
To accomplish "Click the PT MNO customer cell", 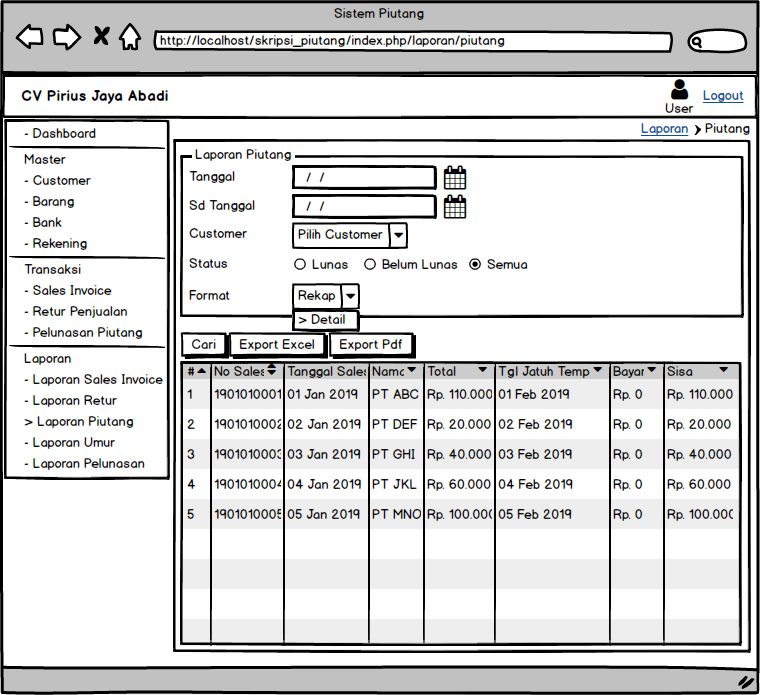I will (396, 514).
